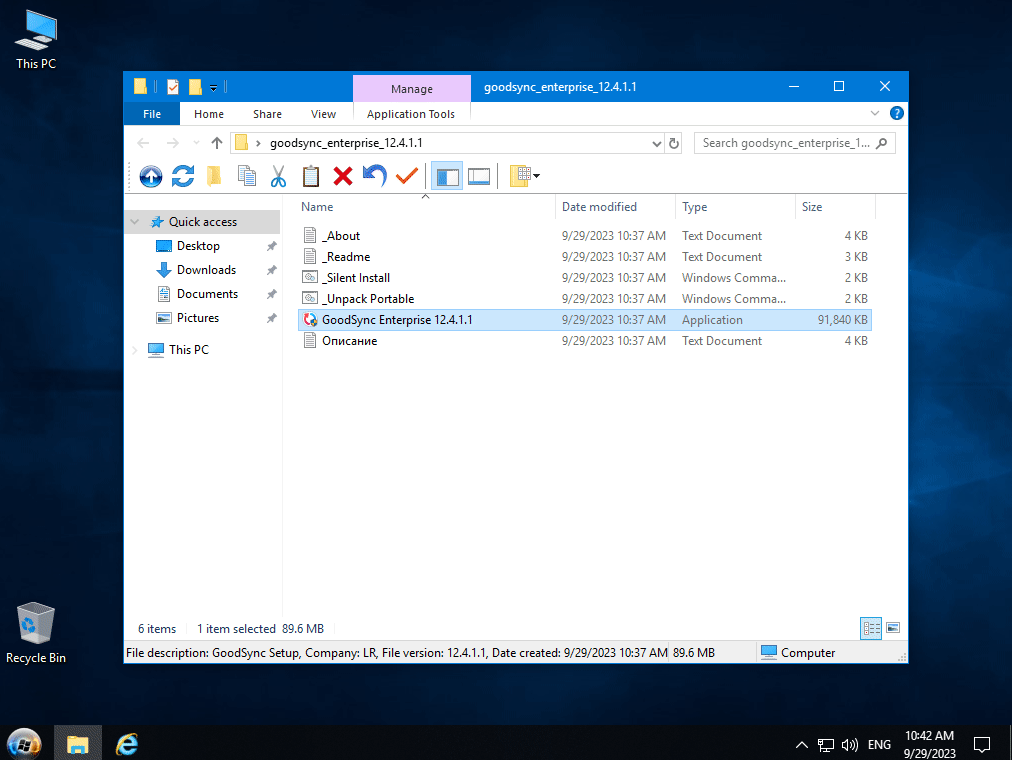
Task: Open the Application Tools ribbon tab
Action: pyautogui.click(x=410, y=114)
